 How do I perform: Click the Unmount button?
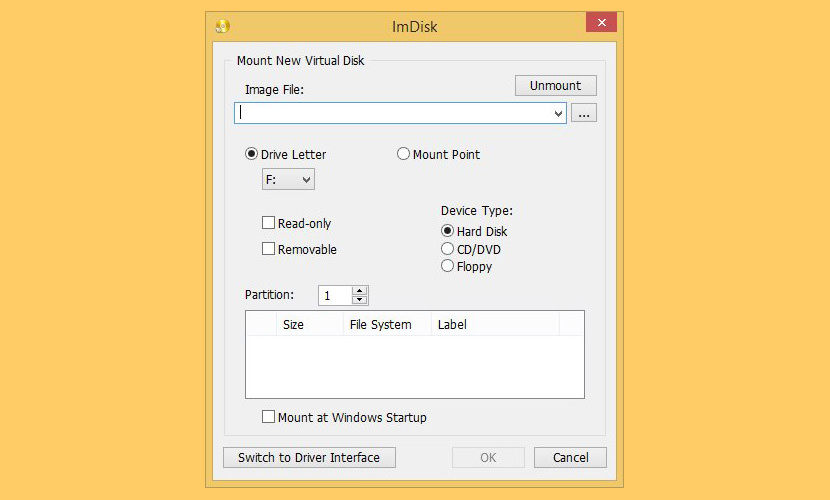555,86
